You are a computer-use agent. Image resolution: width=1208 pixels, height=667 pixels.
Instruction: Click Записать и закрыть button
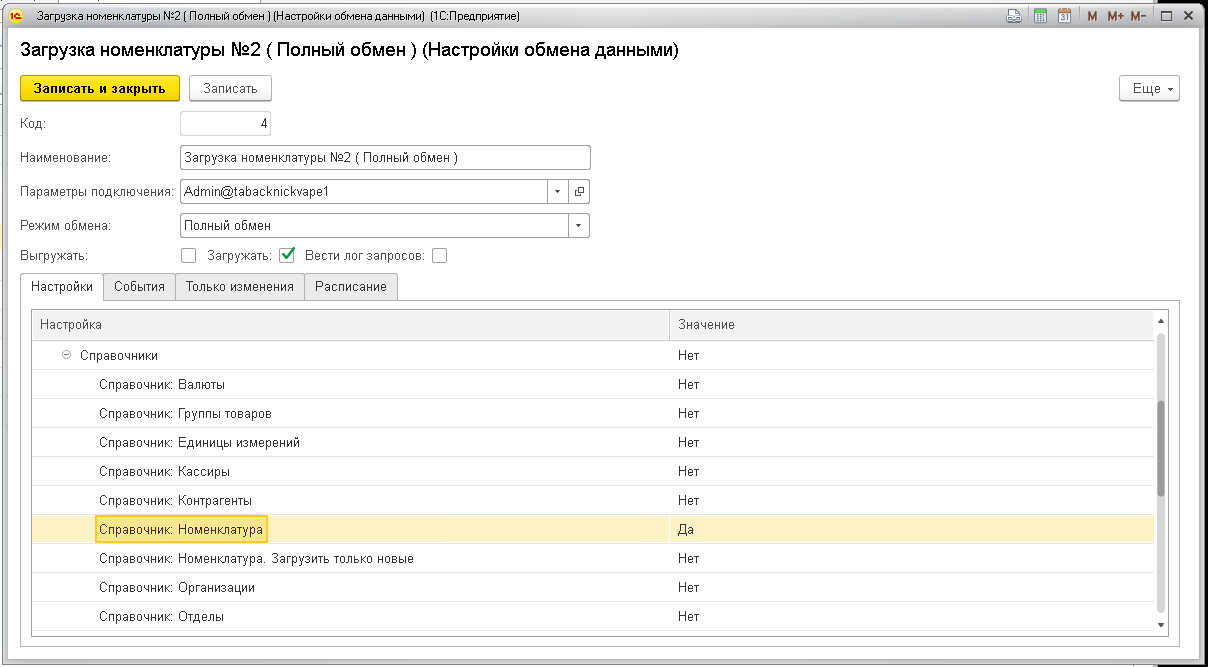(99, 88)
